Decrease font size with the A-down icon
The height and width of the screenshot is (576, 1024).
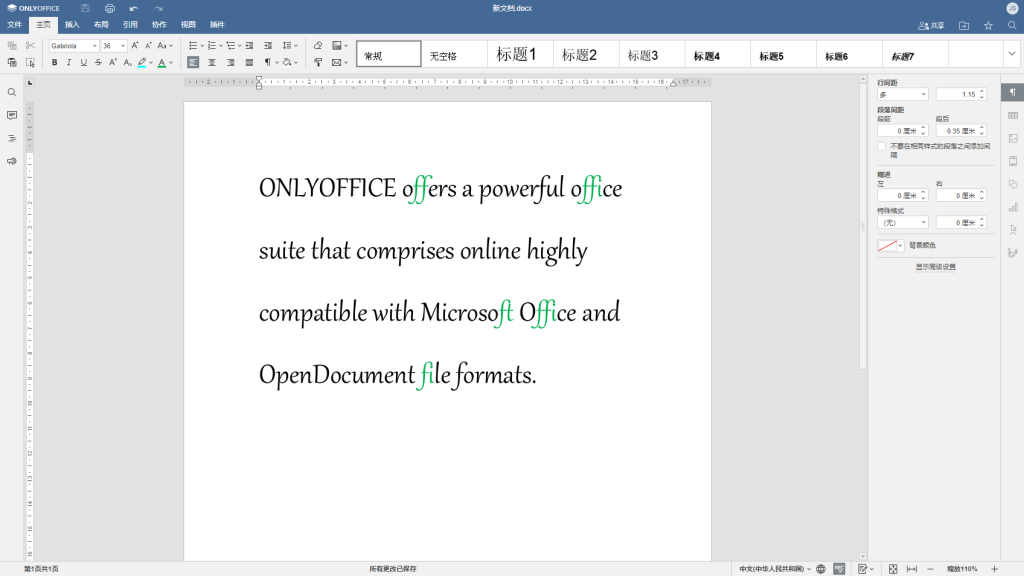pos(148,46)
